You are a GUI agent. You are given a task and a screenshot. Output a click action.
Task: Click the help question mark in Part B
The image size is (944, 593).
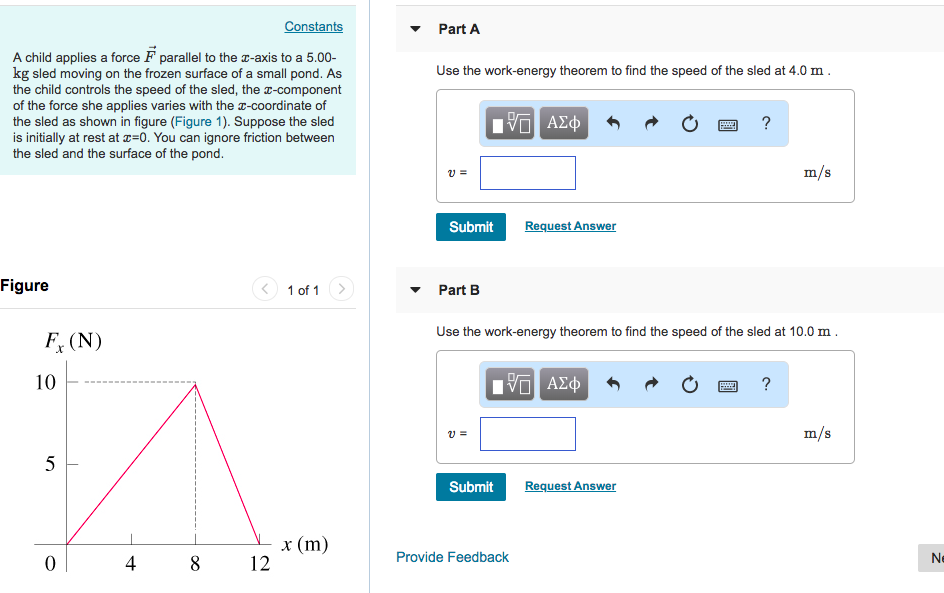click(x=766, y=384)
